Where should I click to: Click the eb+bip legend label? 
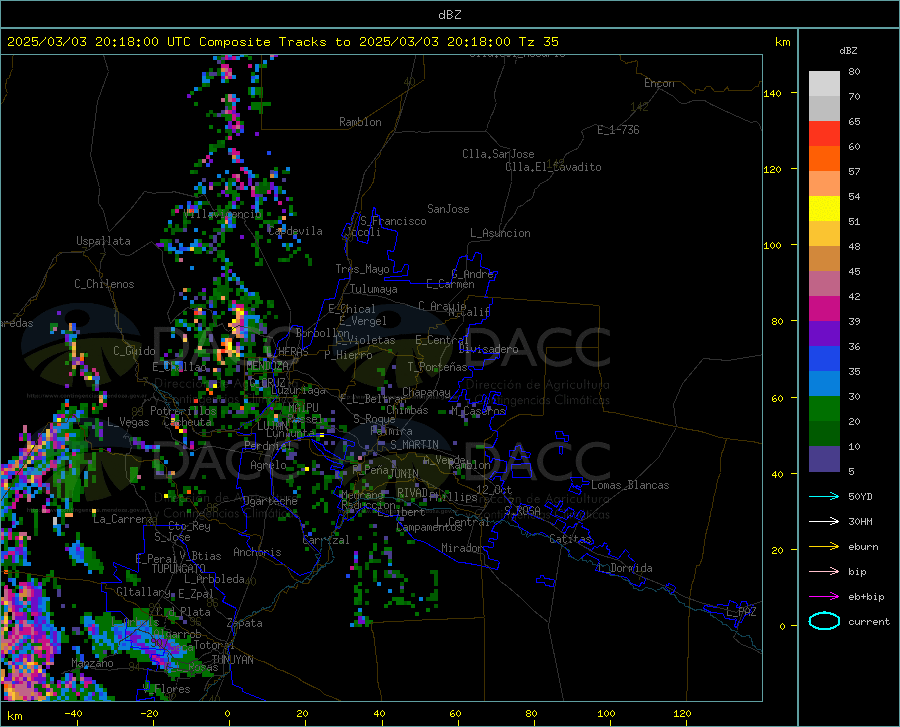[x=866, y=597]
